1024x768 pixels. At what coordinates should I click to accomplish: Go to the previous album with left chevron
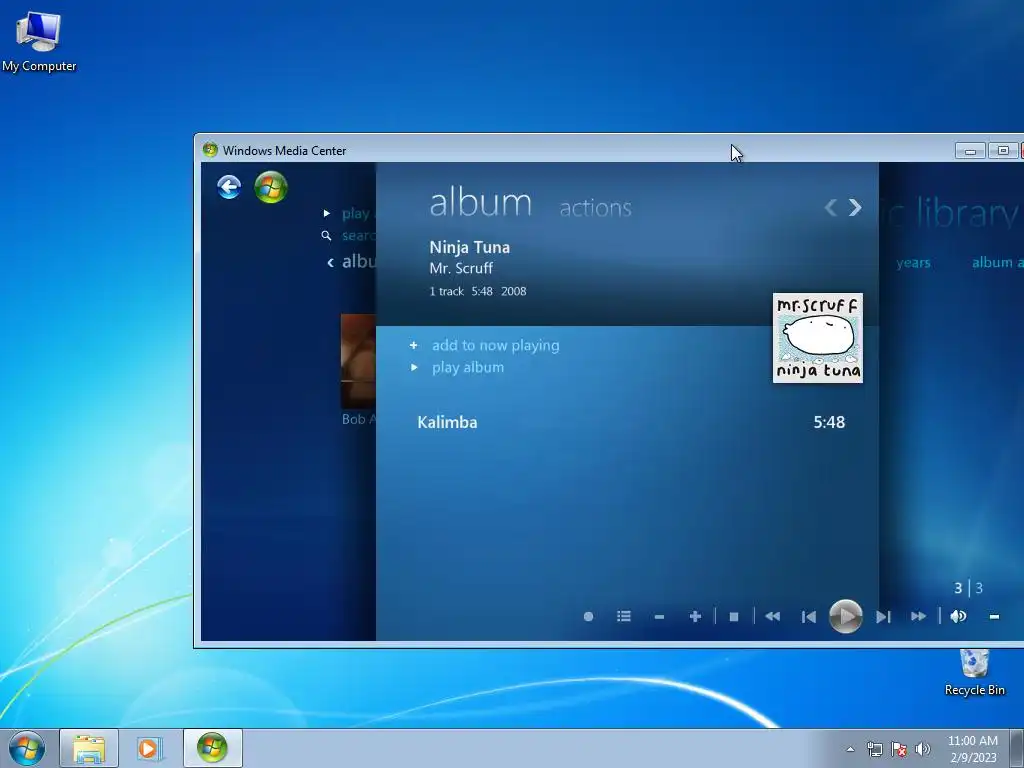point(830,208)
